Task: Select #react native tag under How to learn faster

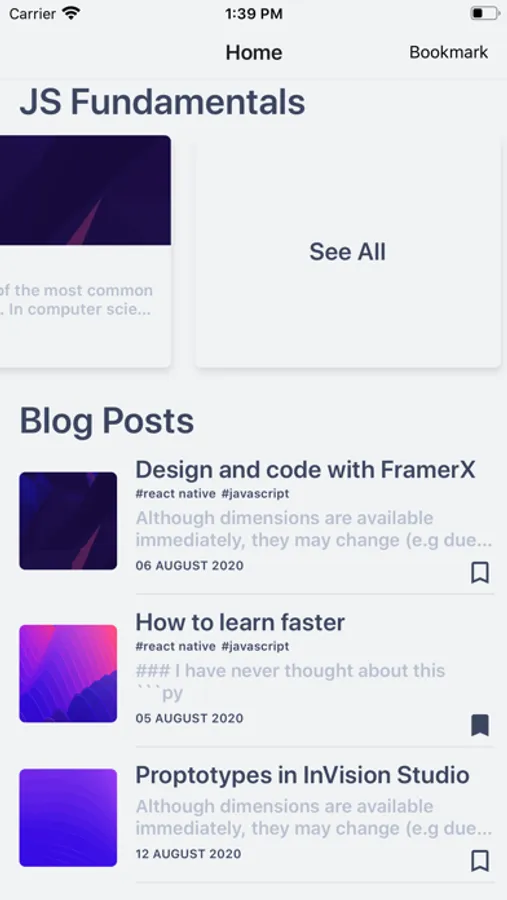Action: click(x=176, y=646)
